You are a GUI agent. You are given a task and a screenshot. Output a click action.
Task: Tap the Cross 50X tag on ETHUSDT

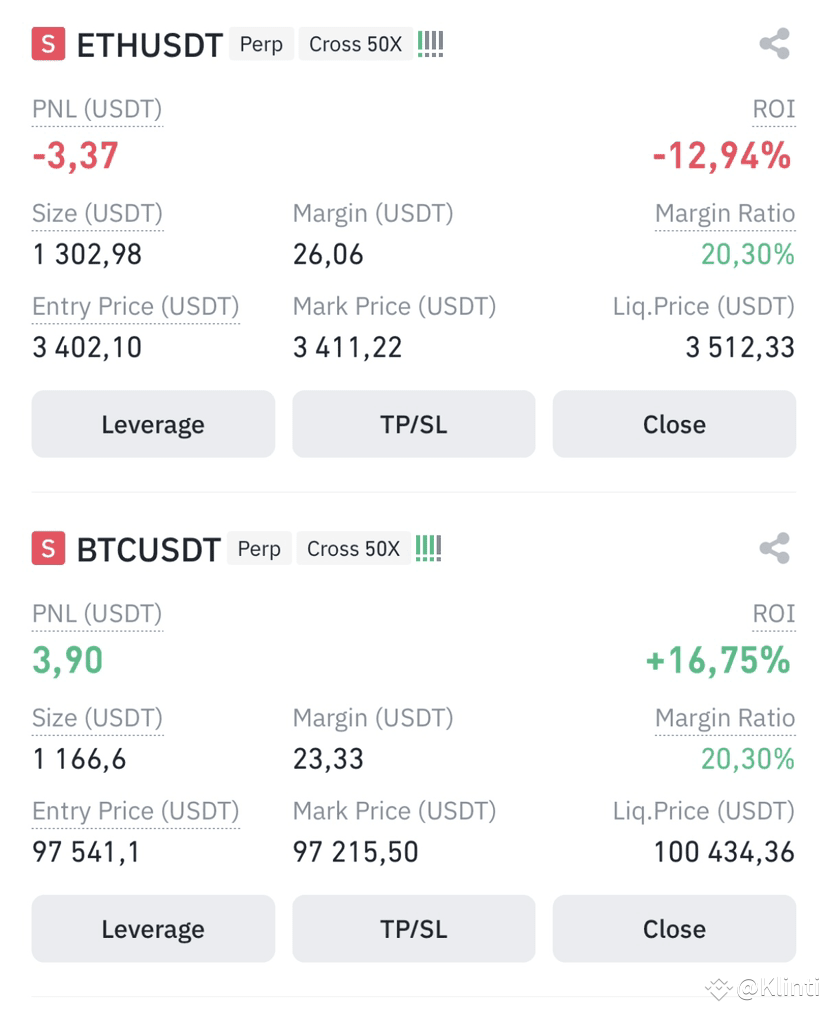click(x=356, y=44)
